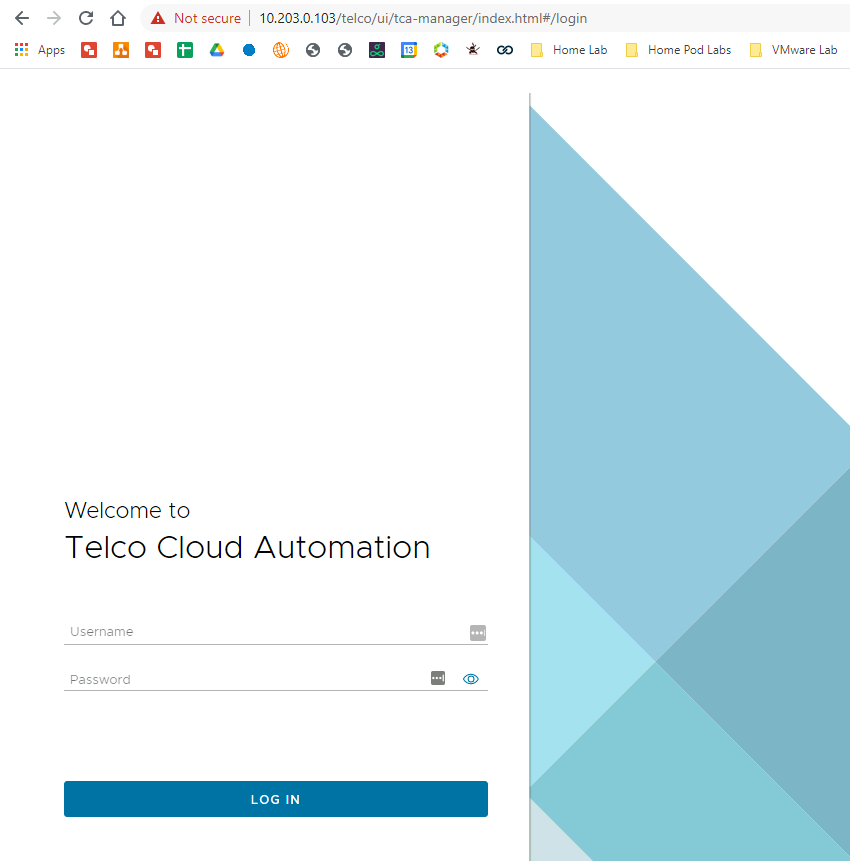Open the Google Drive bookmark
Viewport: 850px width, 861px height.
click(x=217, y=50)
